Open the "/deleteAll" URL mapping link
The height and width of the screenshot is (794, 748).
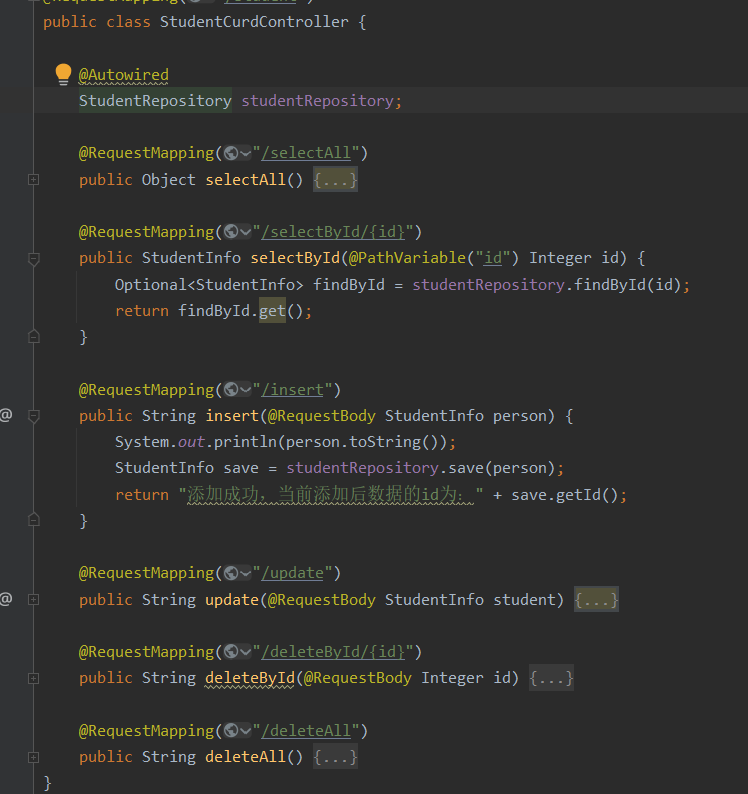pyautogui.click(x=306, y=731)
